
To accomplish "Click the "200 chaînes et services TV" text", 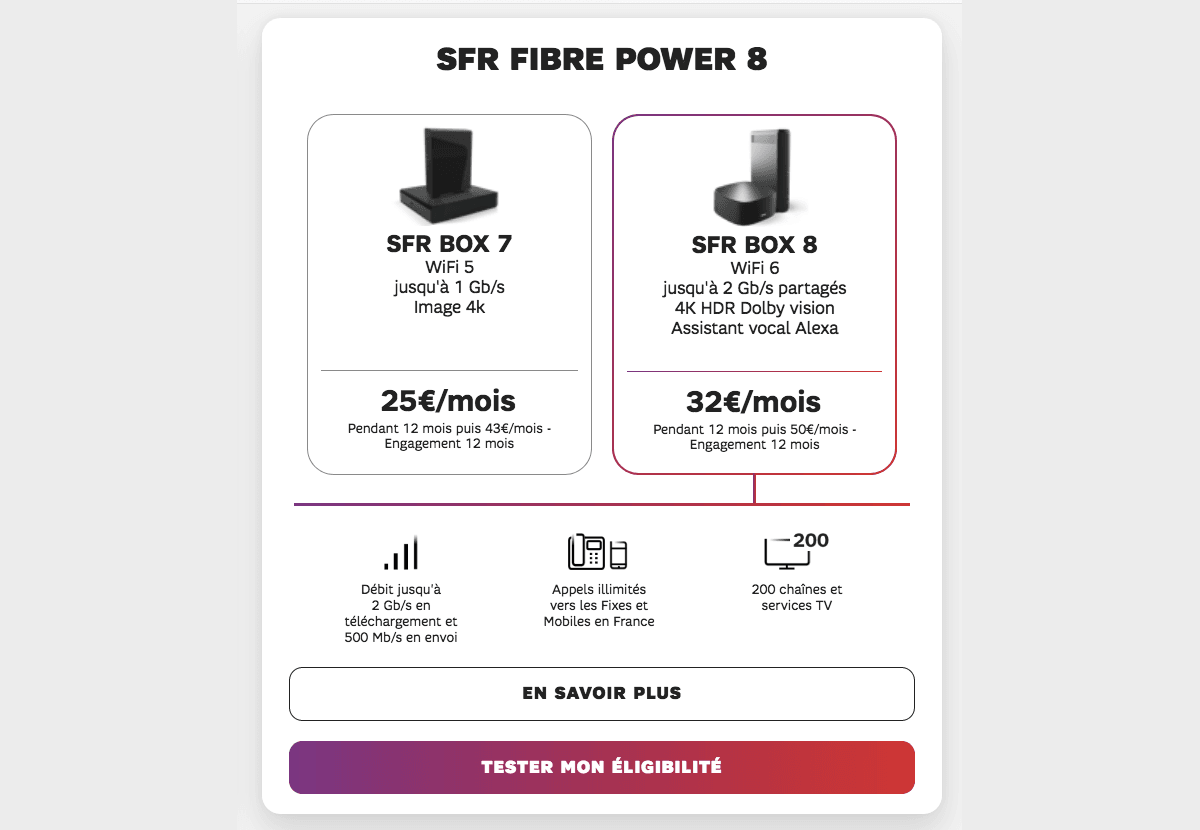I will coord(797,597).
